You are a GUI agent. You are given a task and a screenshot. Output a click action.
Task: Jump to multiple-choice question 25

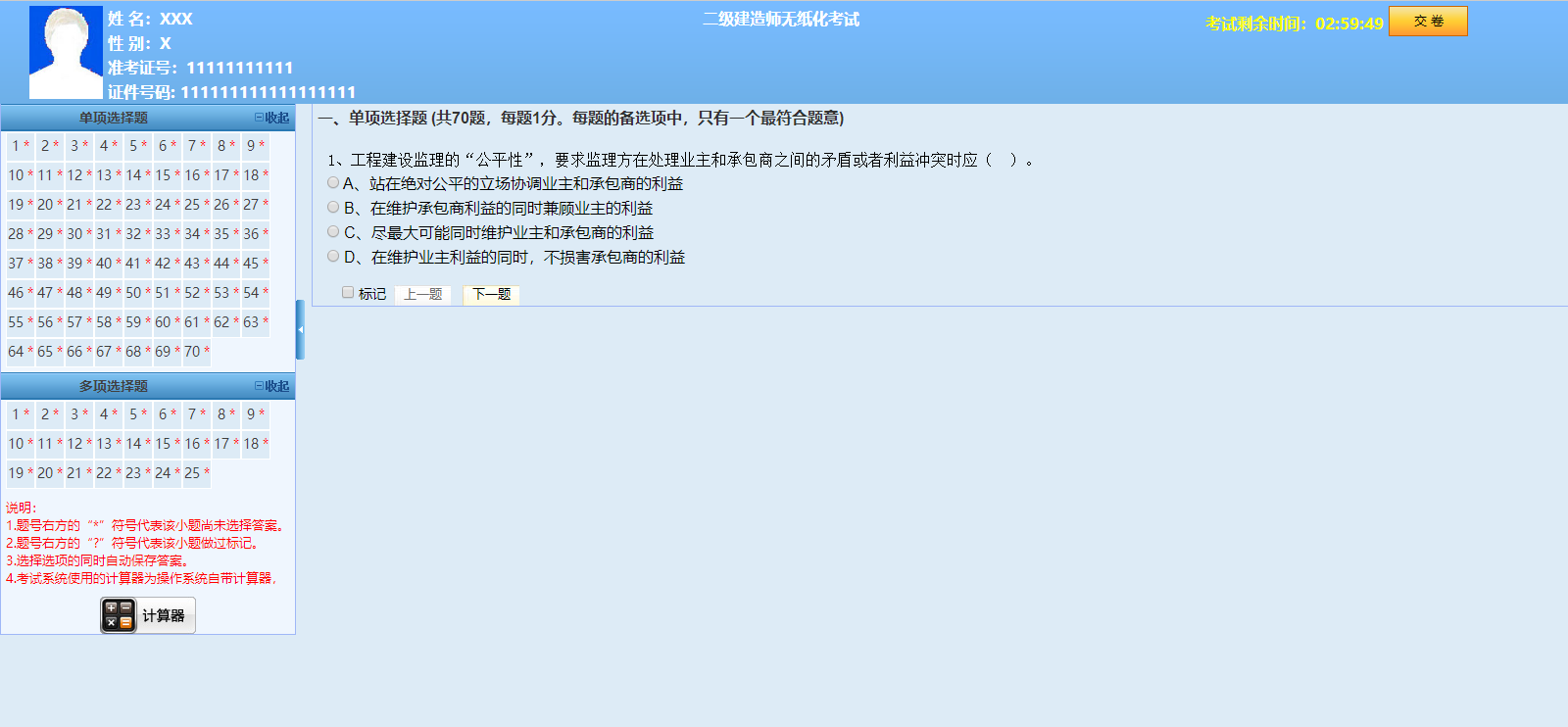(192, 473)
